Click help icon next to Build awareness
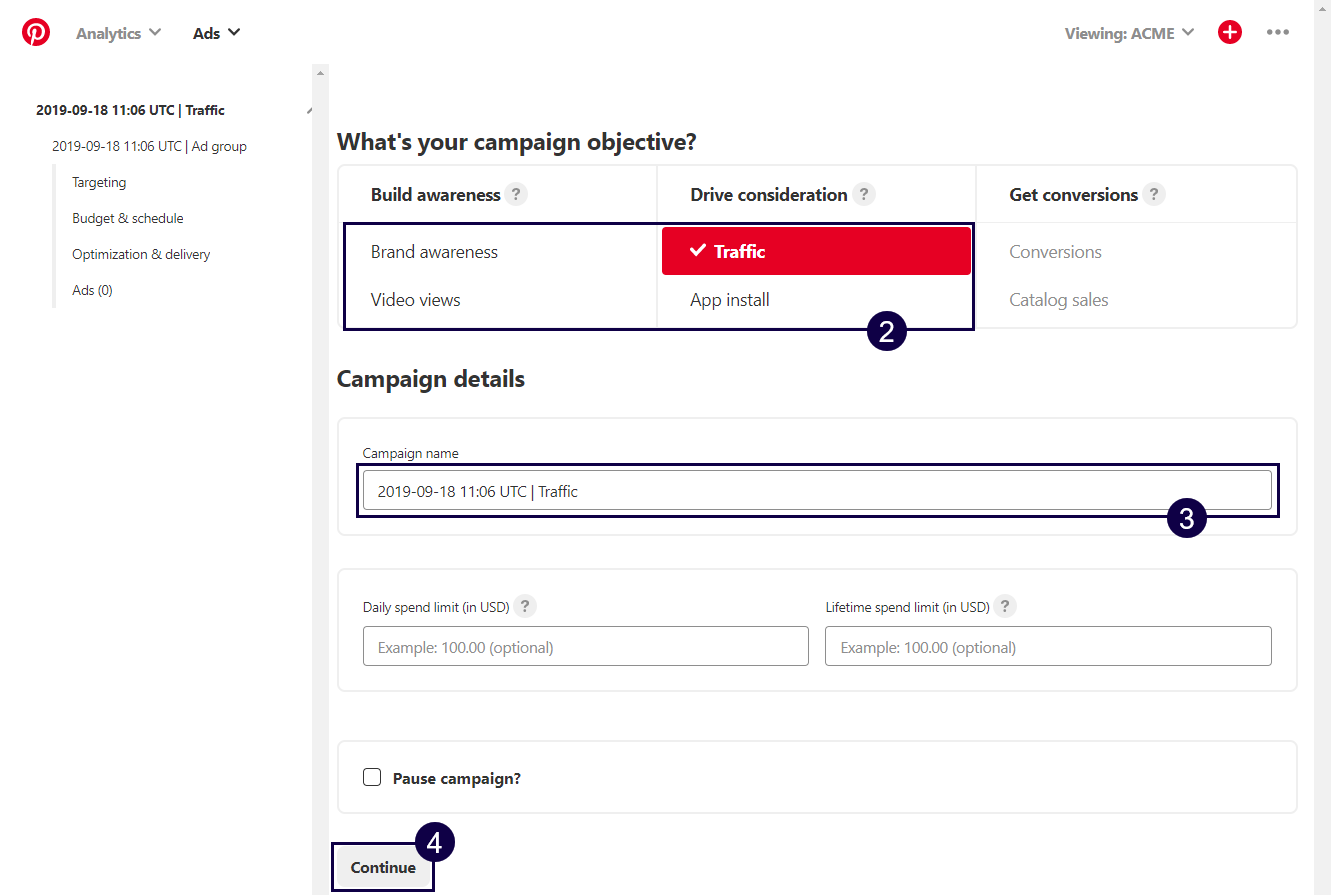 [516, 195]
